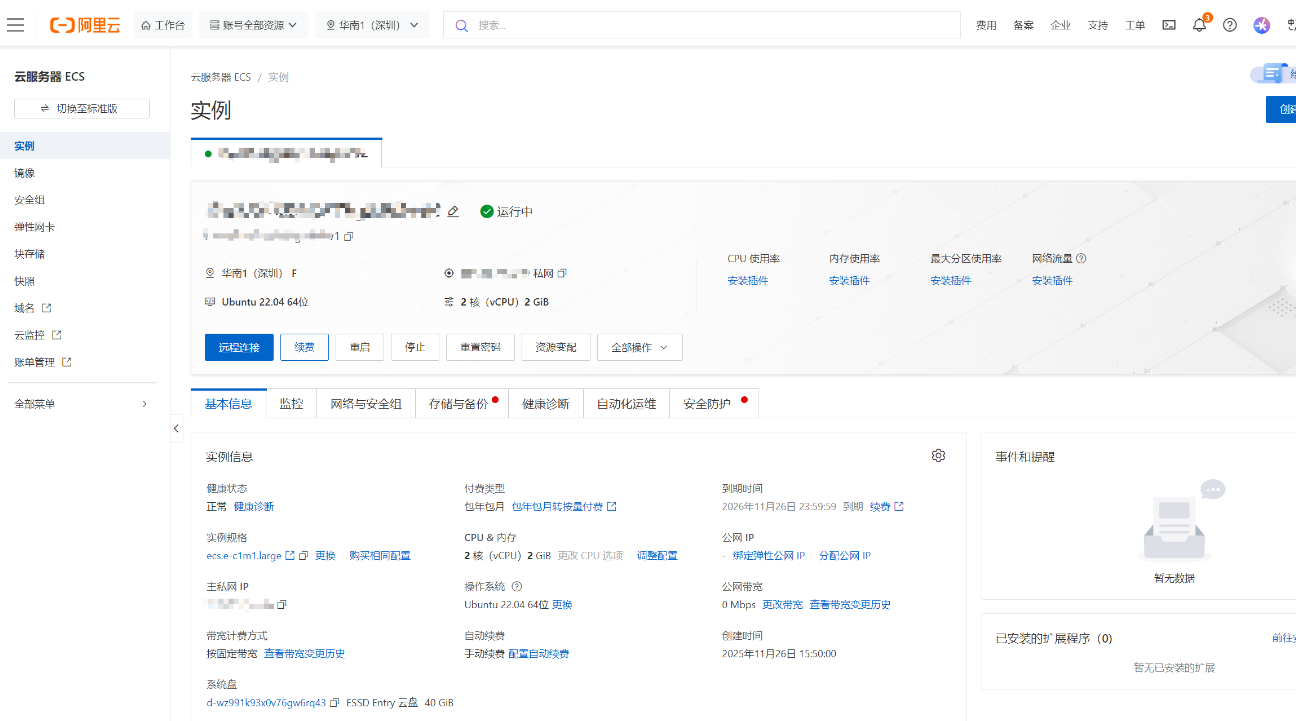Switch to the 网络与安全组 tab

point(366,404)
